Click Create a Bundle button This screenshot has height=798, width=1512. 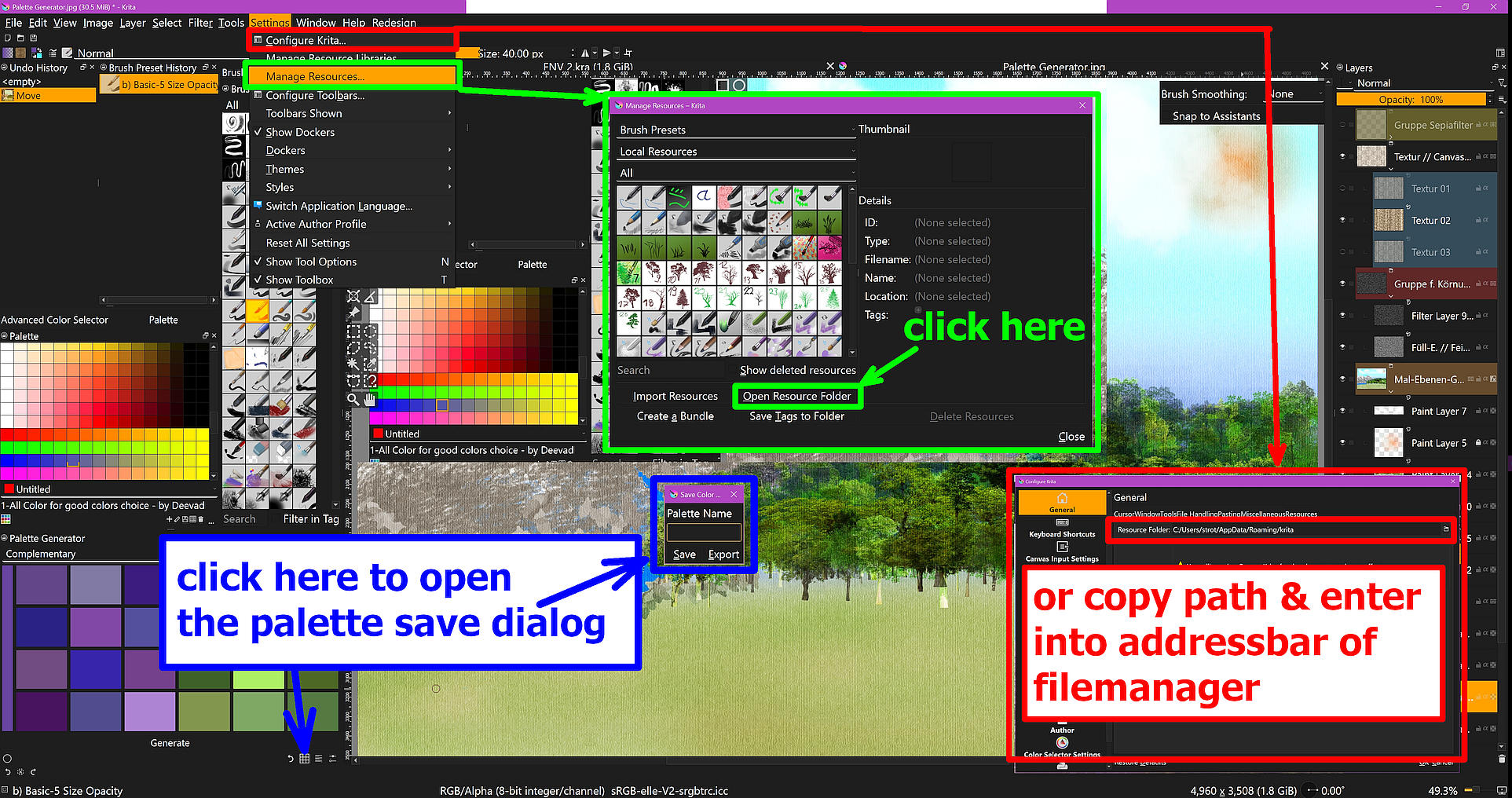pyautogui.click(x=675, y=416)
